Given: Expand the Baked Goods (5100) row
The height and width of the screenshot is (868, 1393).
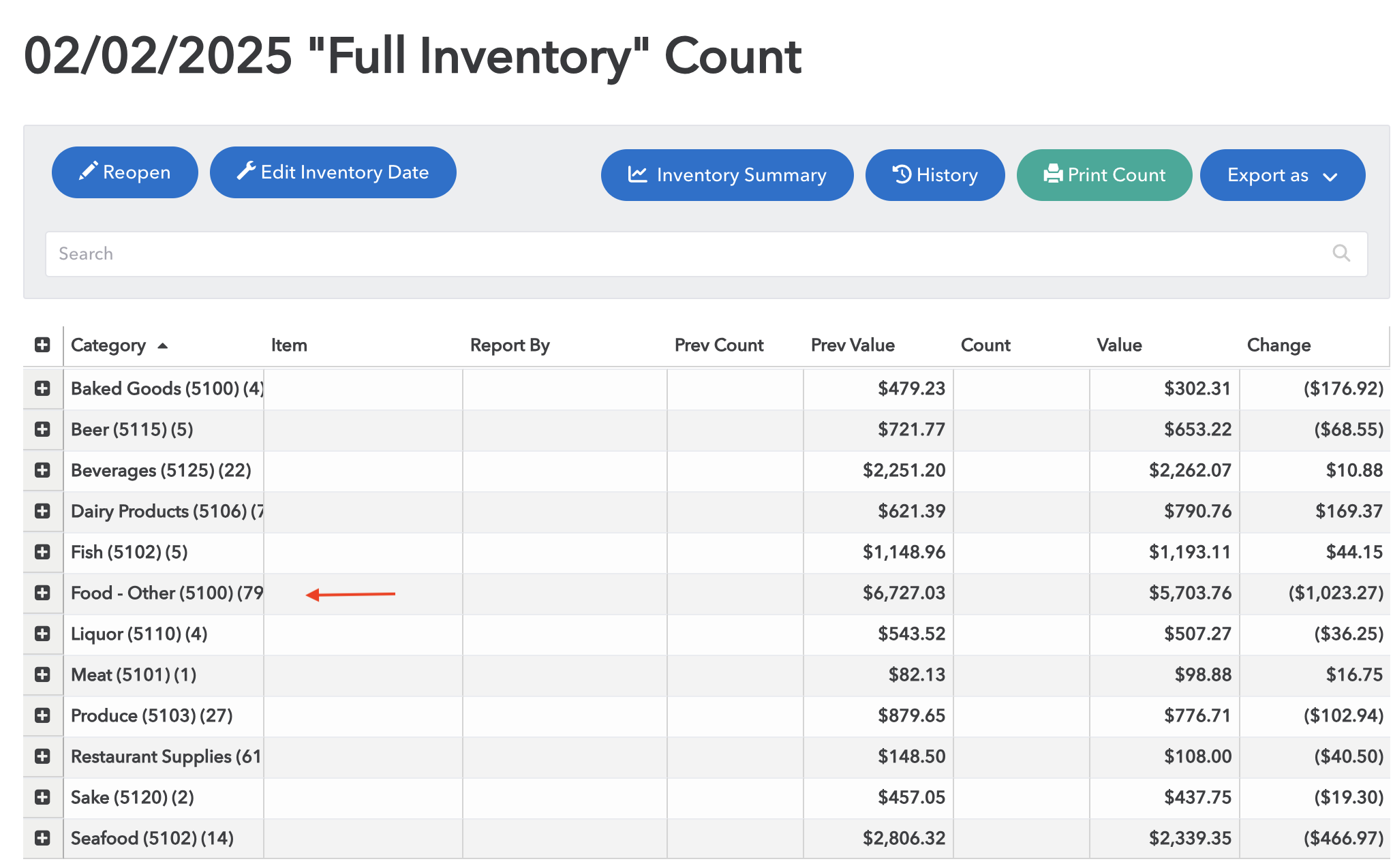Looking at the screenshot, I should tap(42, 388).
